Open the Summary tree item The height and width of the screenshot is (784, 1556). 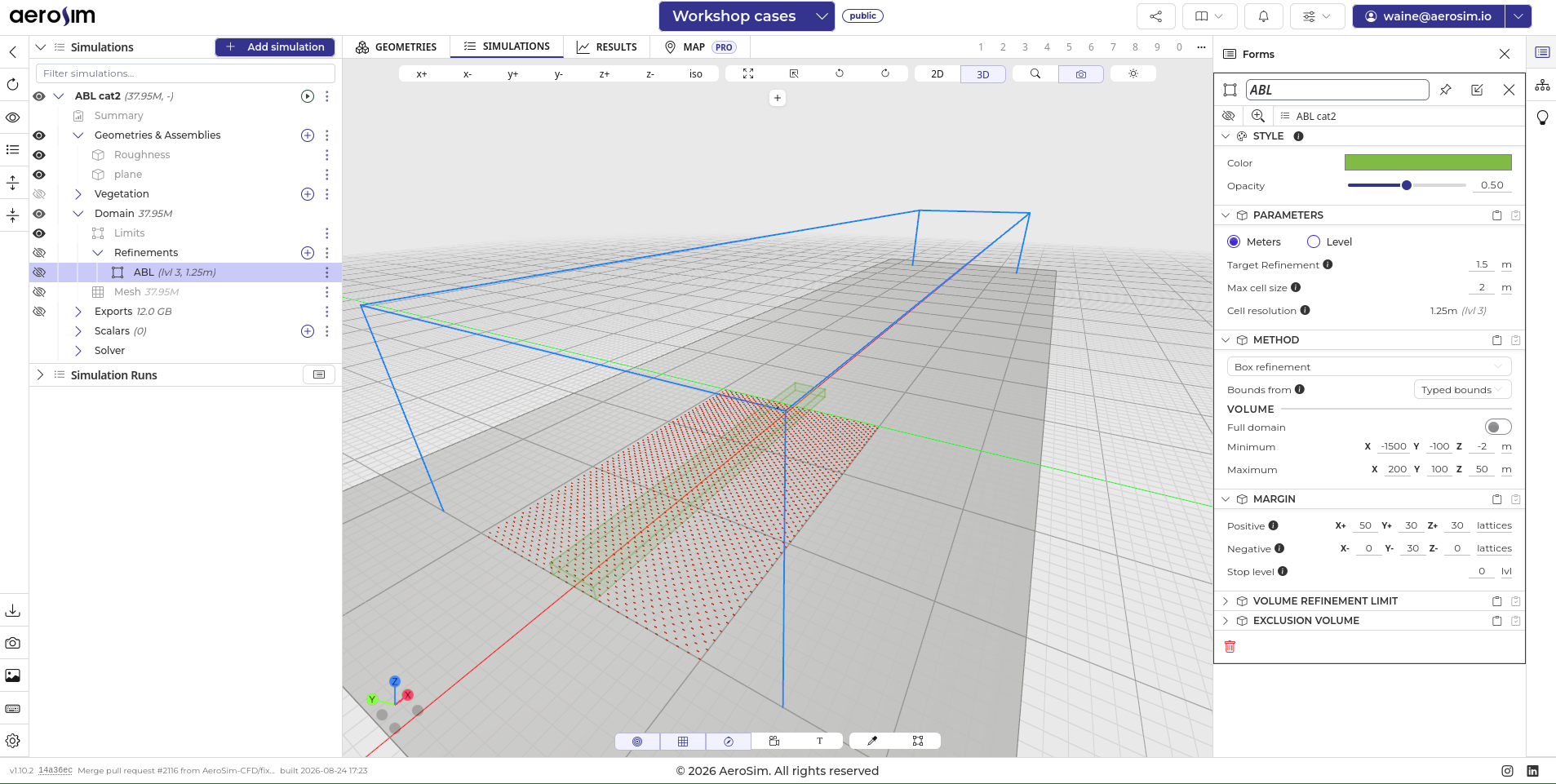(118, 116)
